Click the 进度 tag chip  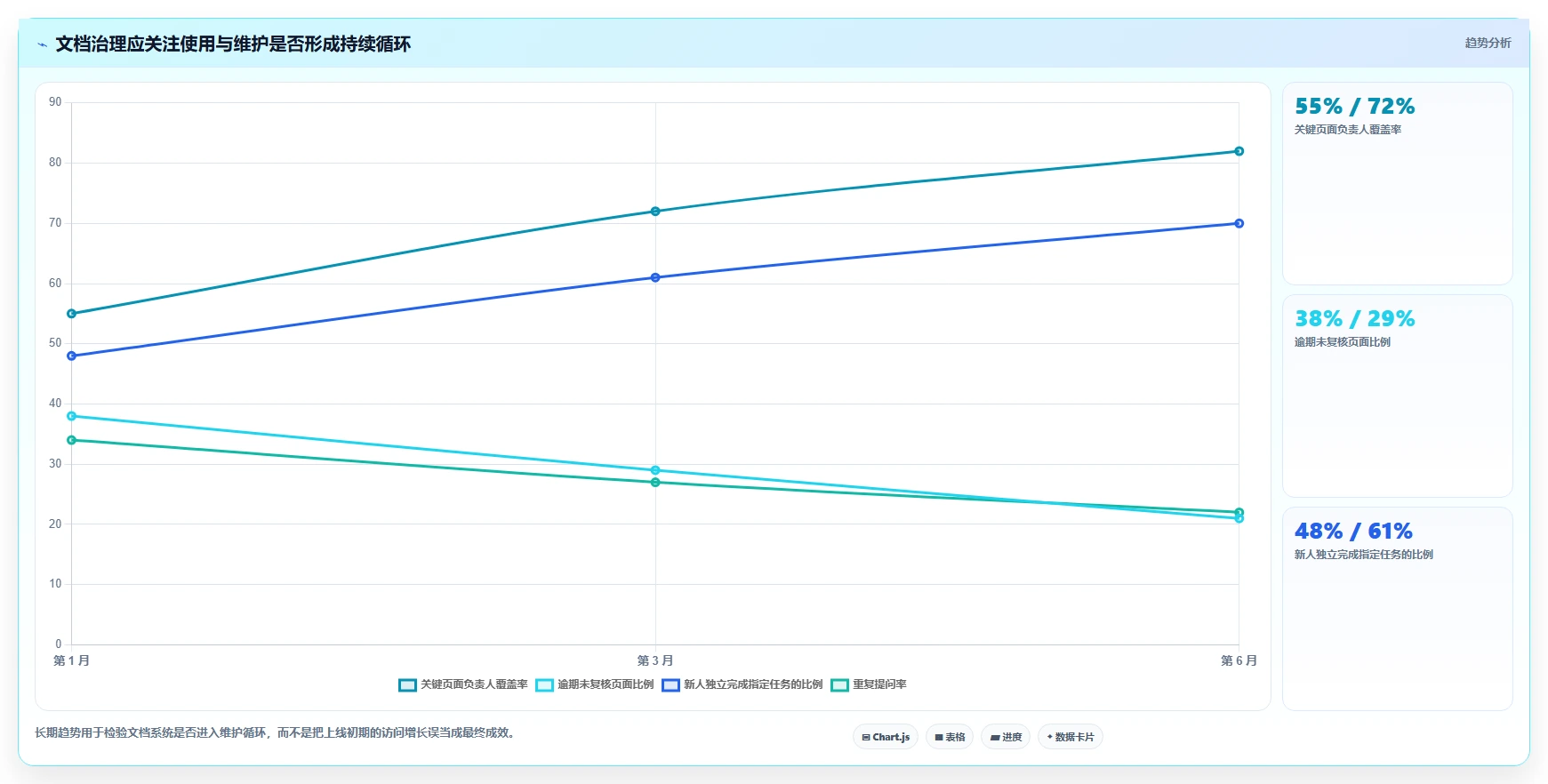(1006, 737)
